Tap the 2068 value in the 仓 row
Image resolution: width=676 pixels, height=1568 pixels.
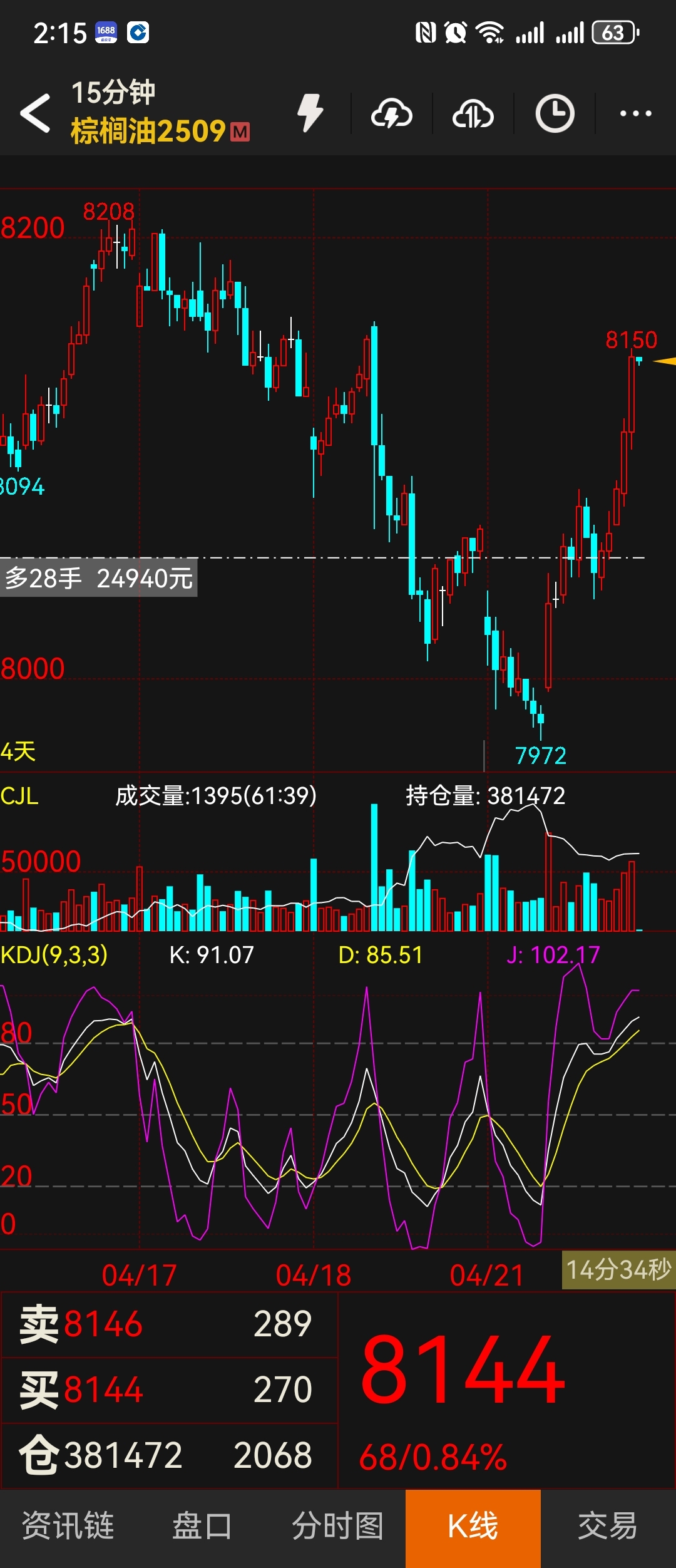click(273, 1455)
